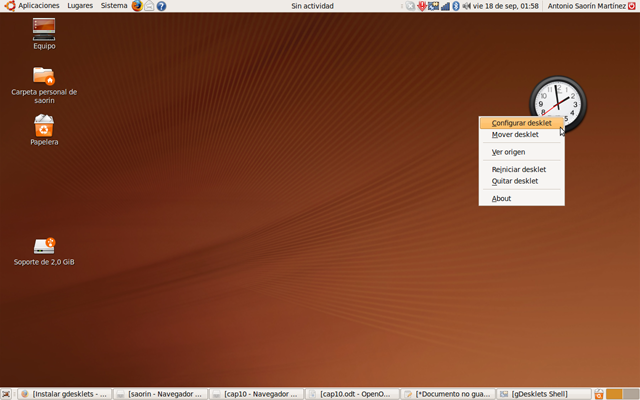
Task: Open the Equipo desktop icon
Action: [44, 32]
